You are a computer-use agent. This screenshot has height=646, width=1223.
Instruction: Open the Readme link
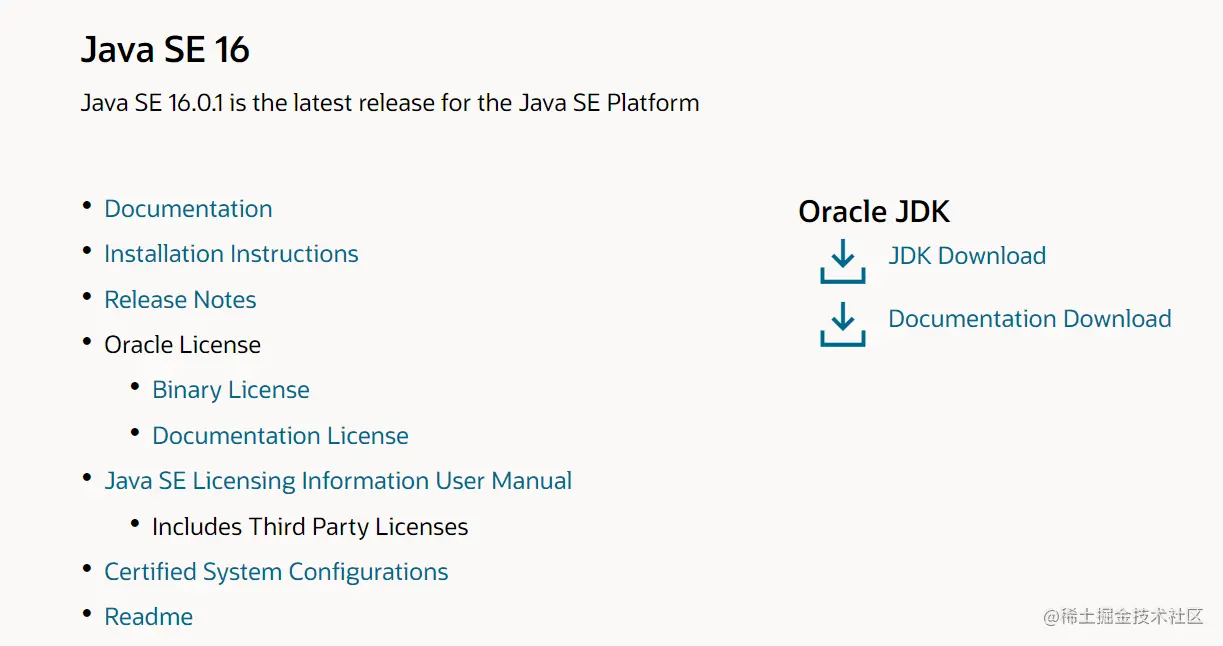(148, 617)
